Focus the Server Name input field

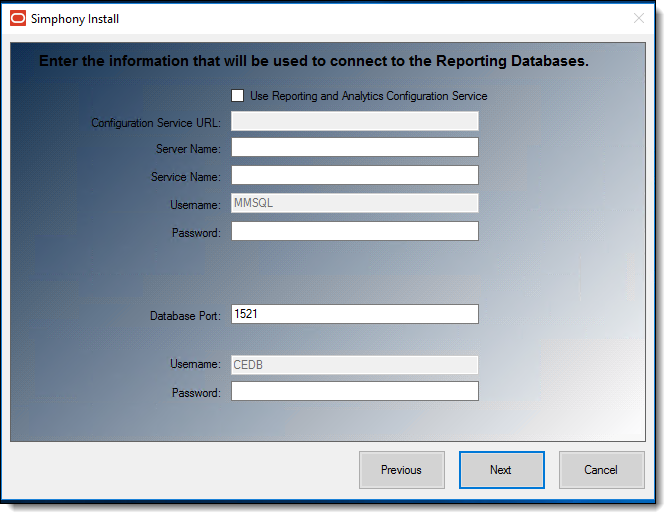coord(355,147)
